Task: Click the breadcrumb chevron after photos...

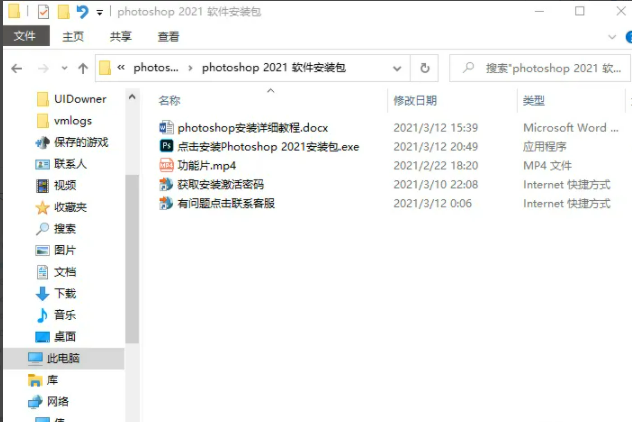Action: click(x=190, y=68)
